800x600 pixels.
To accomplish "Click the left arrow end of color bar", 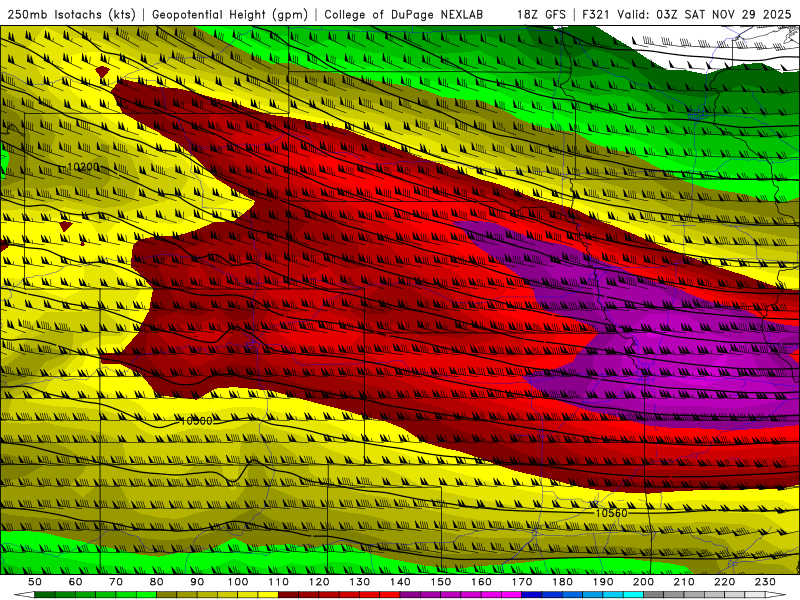I will click(x=24, y=595).
